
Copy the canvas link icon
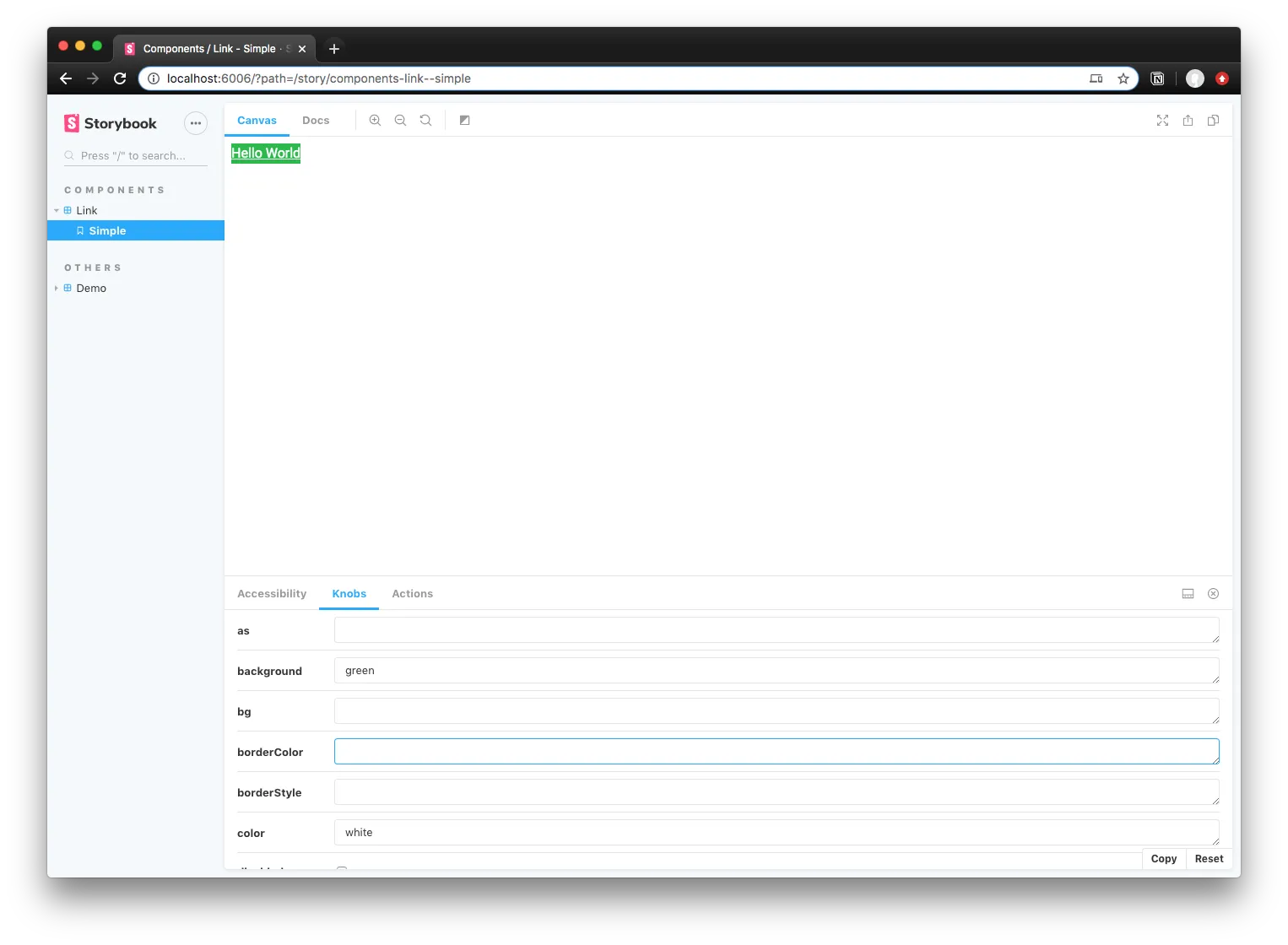point(1213,121)
